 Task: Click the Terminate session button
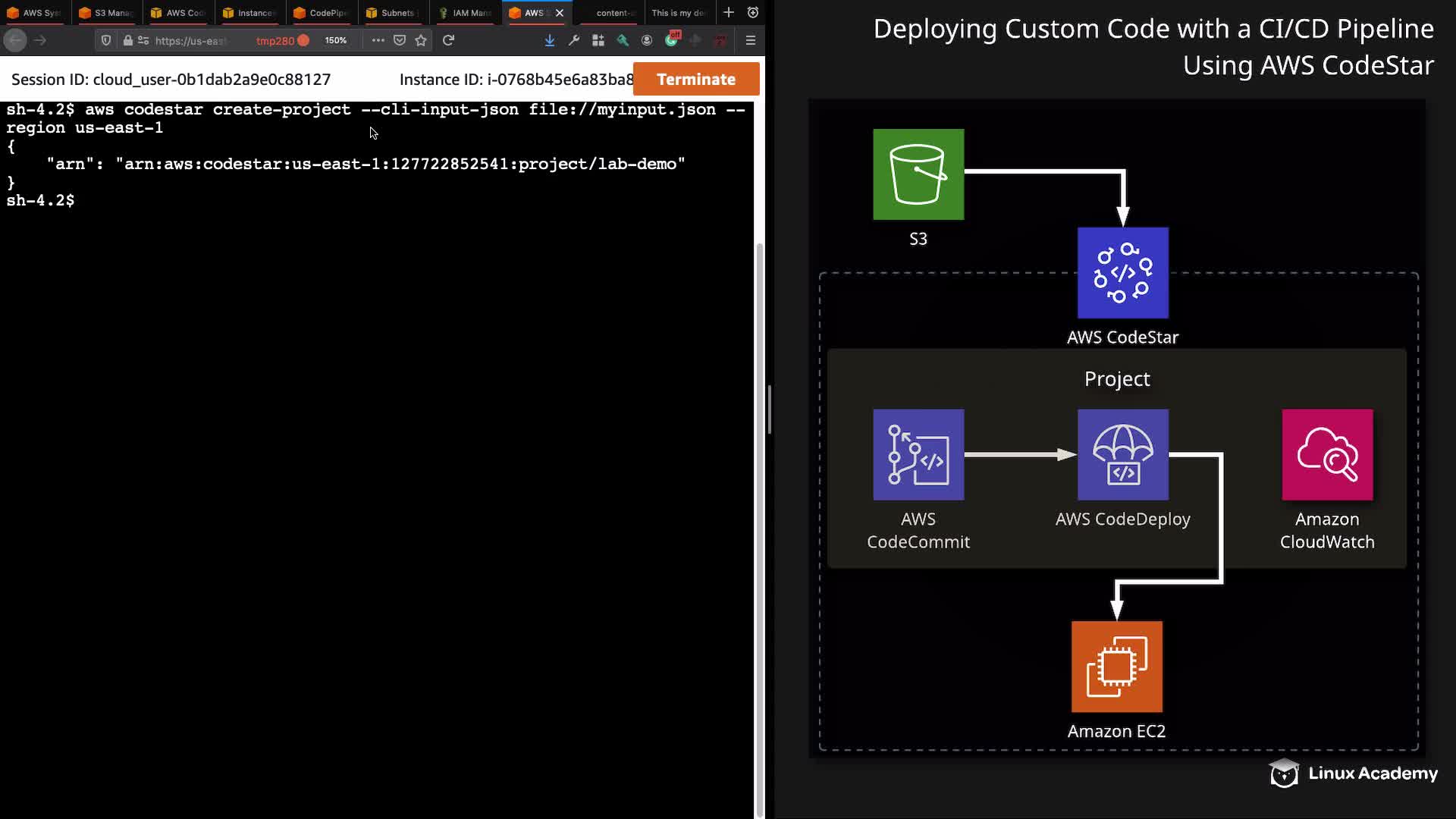click(695, 79)
